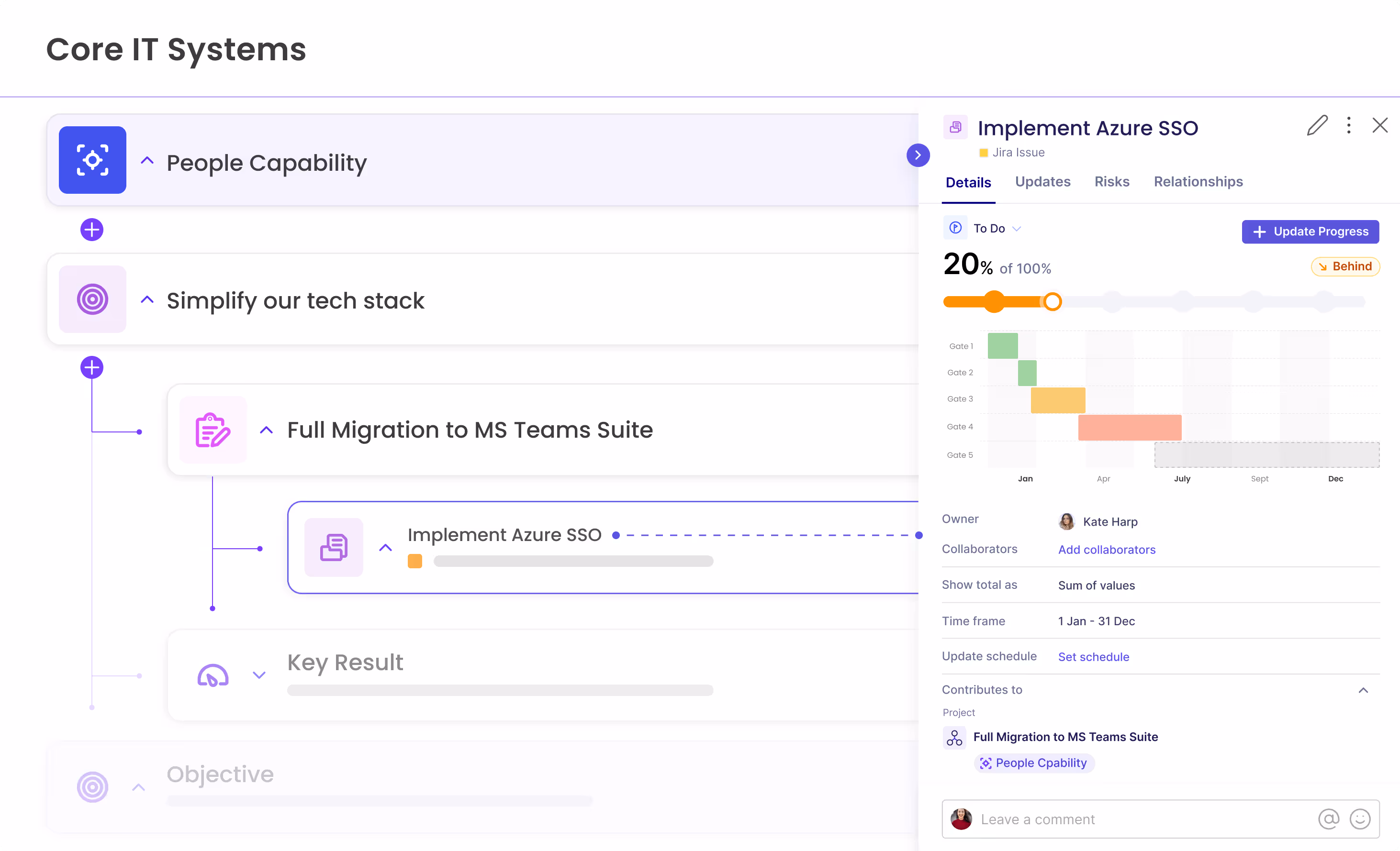
Task: Click the Implement Azure SSO Jira issue icon
Action: click(x=334, y=547)
